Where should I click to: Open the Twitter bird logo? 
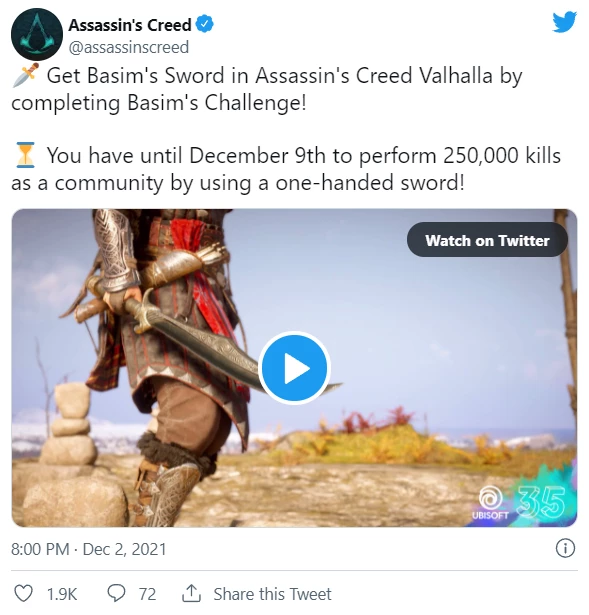point(564,22)
